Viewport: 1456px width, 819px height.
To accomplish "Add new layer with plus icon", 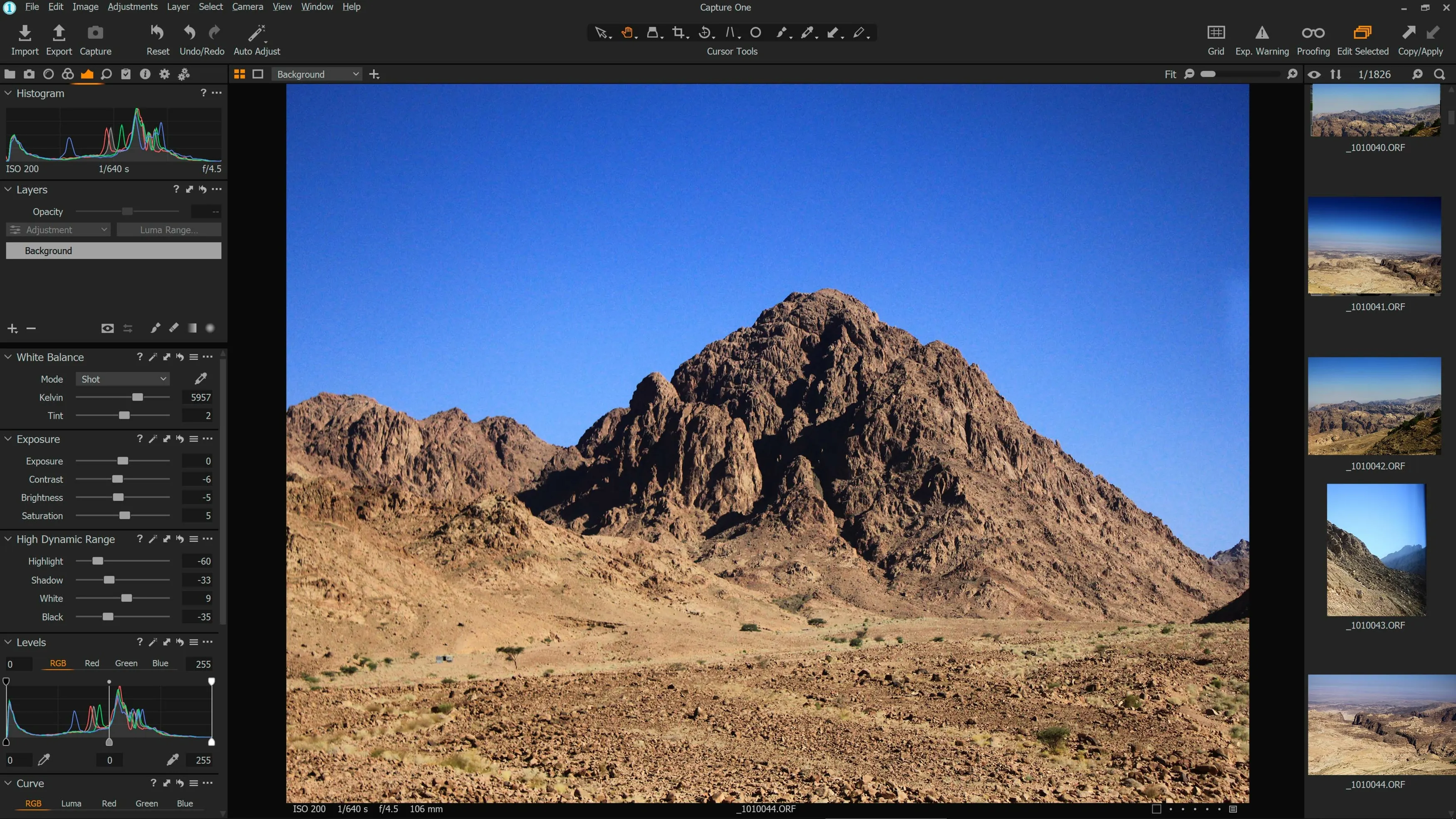I will pyautogui.click(x=12, y=329).
